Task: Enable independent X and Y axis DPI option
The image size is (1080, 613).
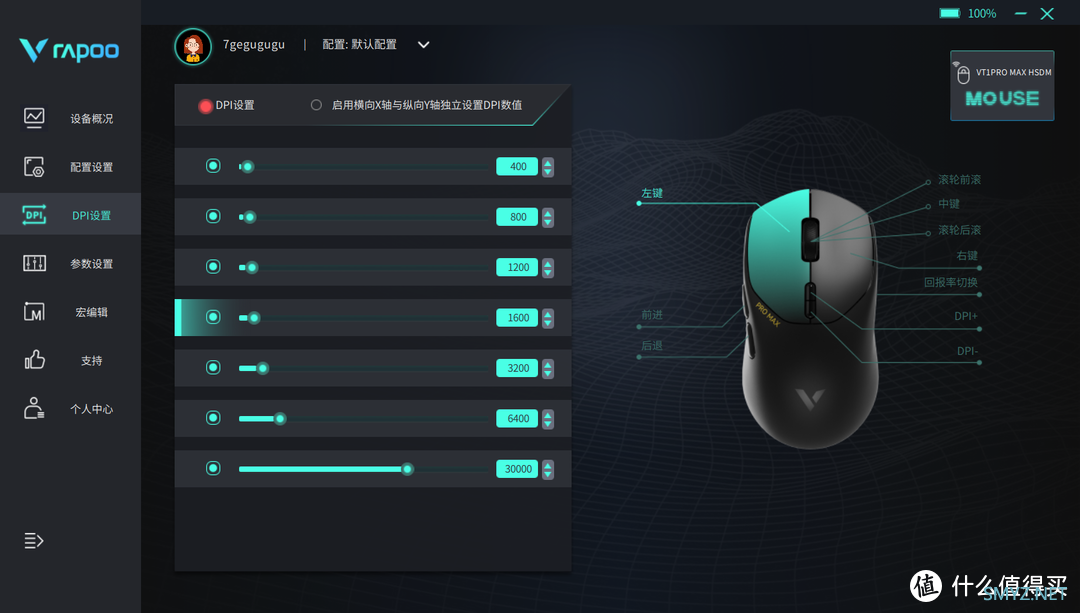Action: click(x=316, y=105)
